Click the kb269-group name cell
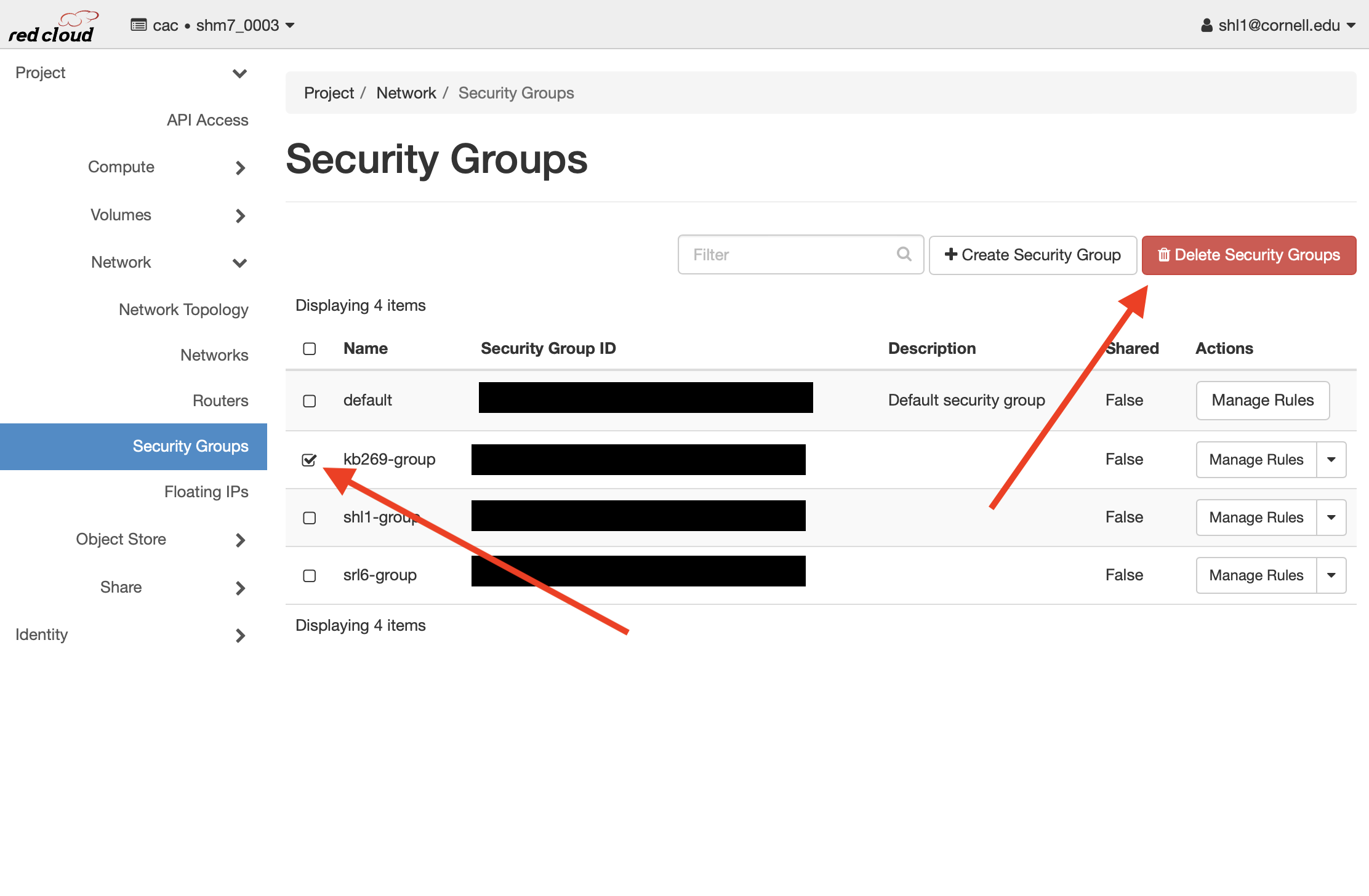The height and width of the screenshot is (896, 1369). (389, 460)
